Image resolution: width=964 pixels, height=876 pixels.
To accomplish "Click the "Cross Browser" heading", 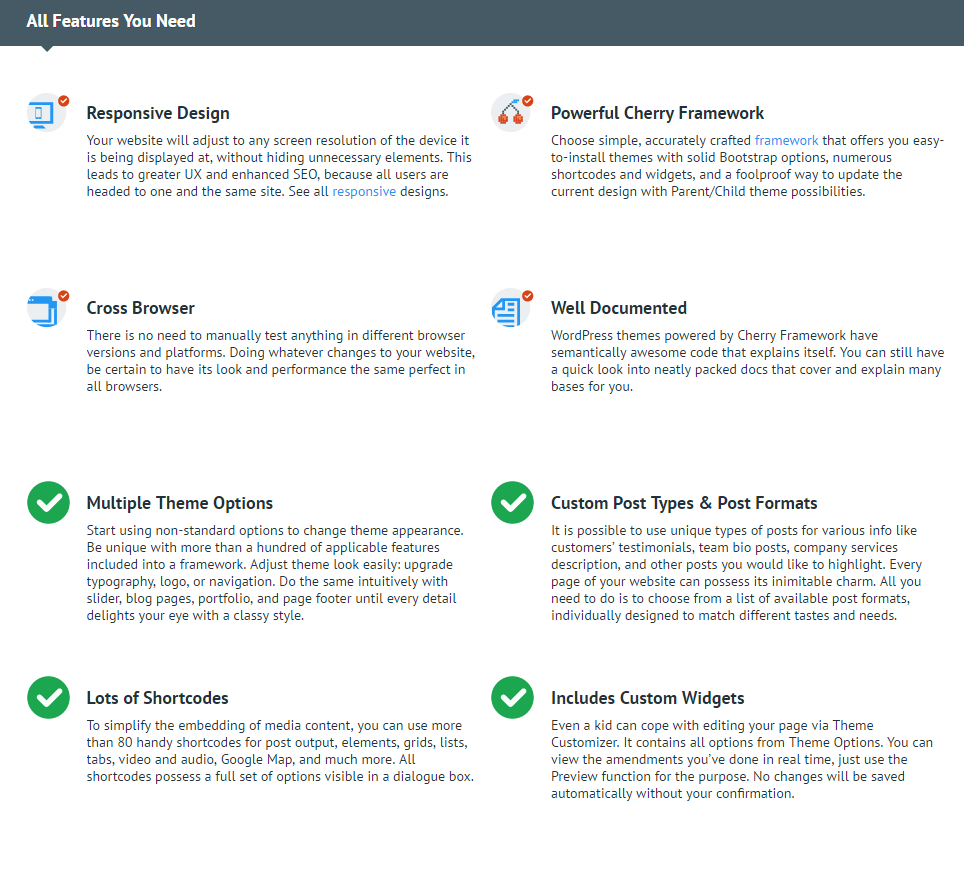I will (x=140, y=308).
